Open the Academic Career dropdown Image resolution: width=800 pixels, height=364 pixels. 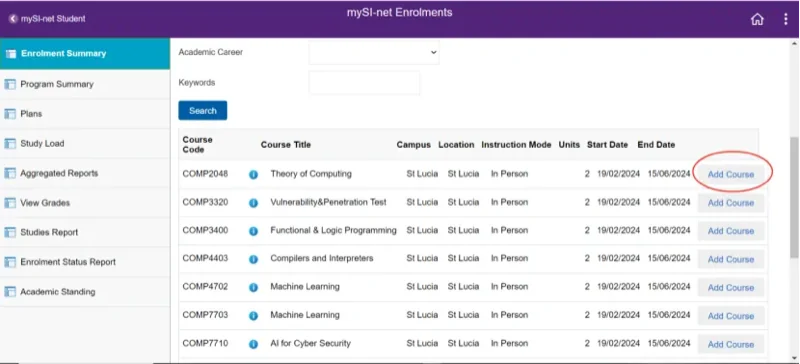(374, 53)
